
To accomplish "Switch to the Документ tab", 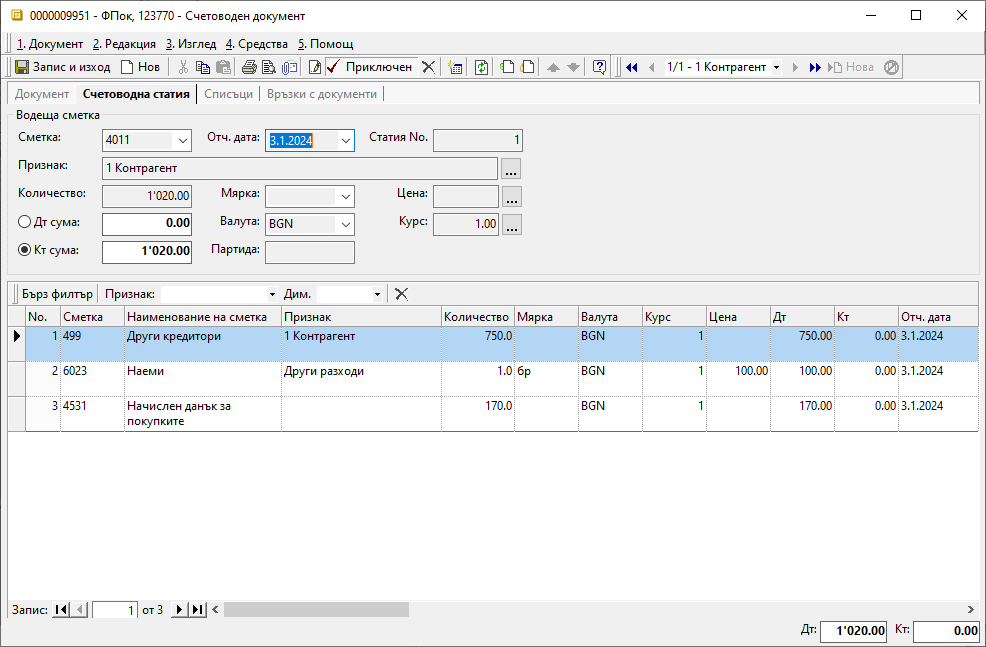I will point(42,94).
